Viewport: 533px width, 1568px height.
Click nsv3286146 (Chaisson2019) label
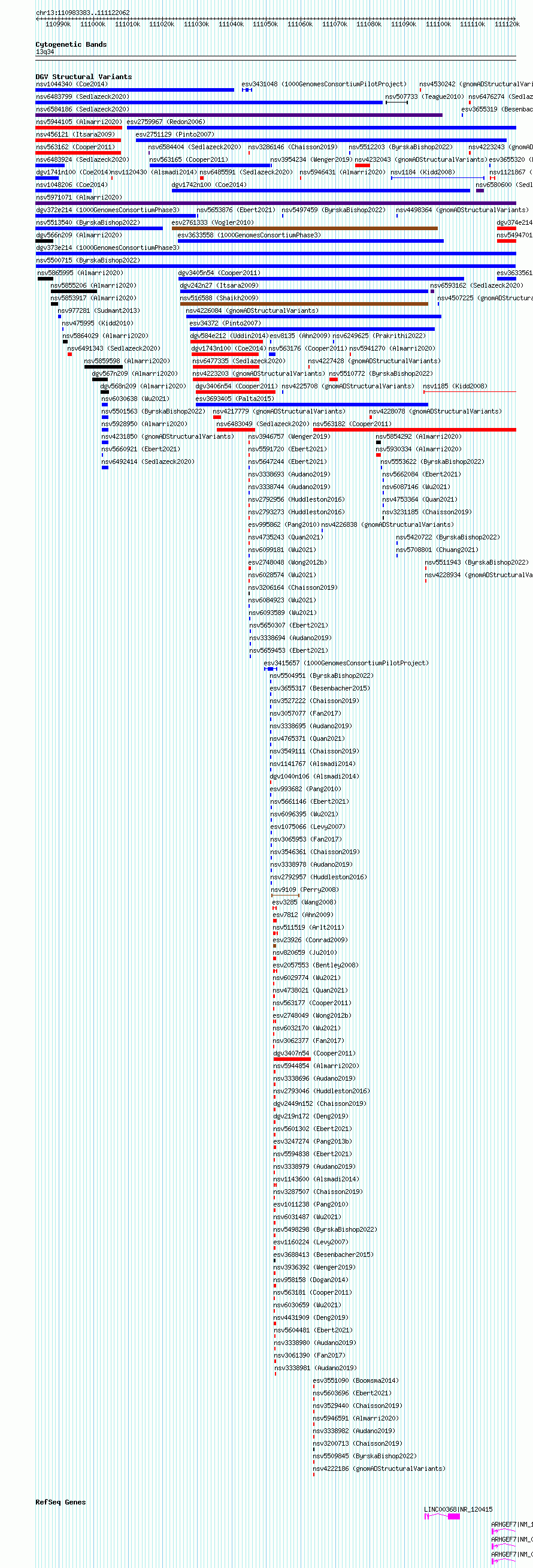click(293, 147)
